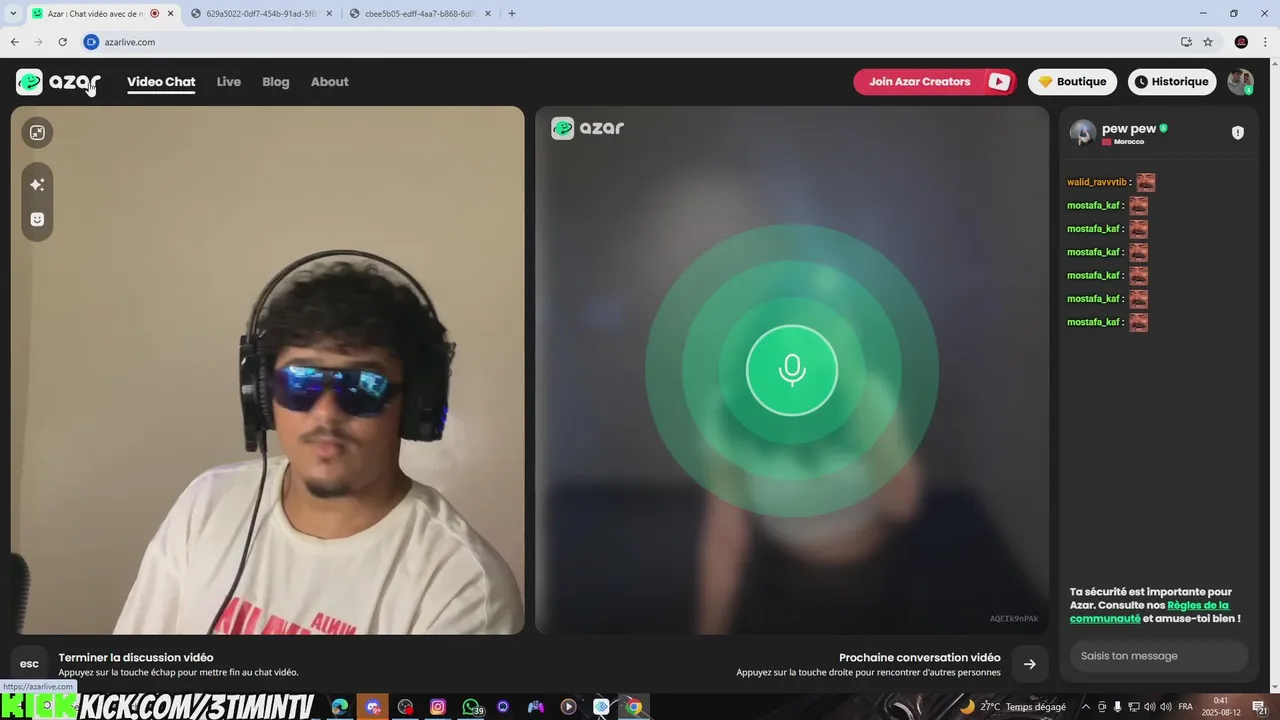Open Microsoft Edge from the taskbar

[340, 707]
